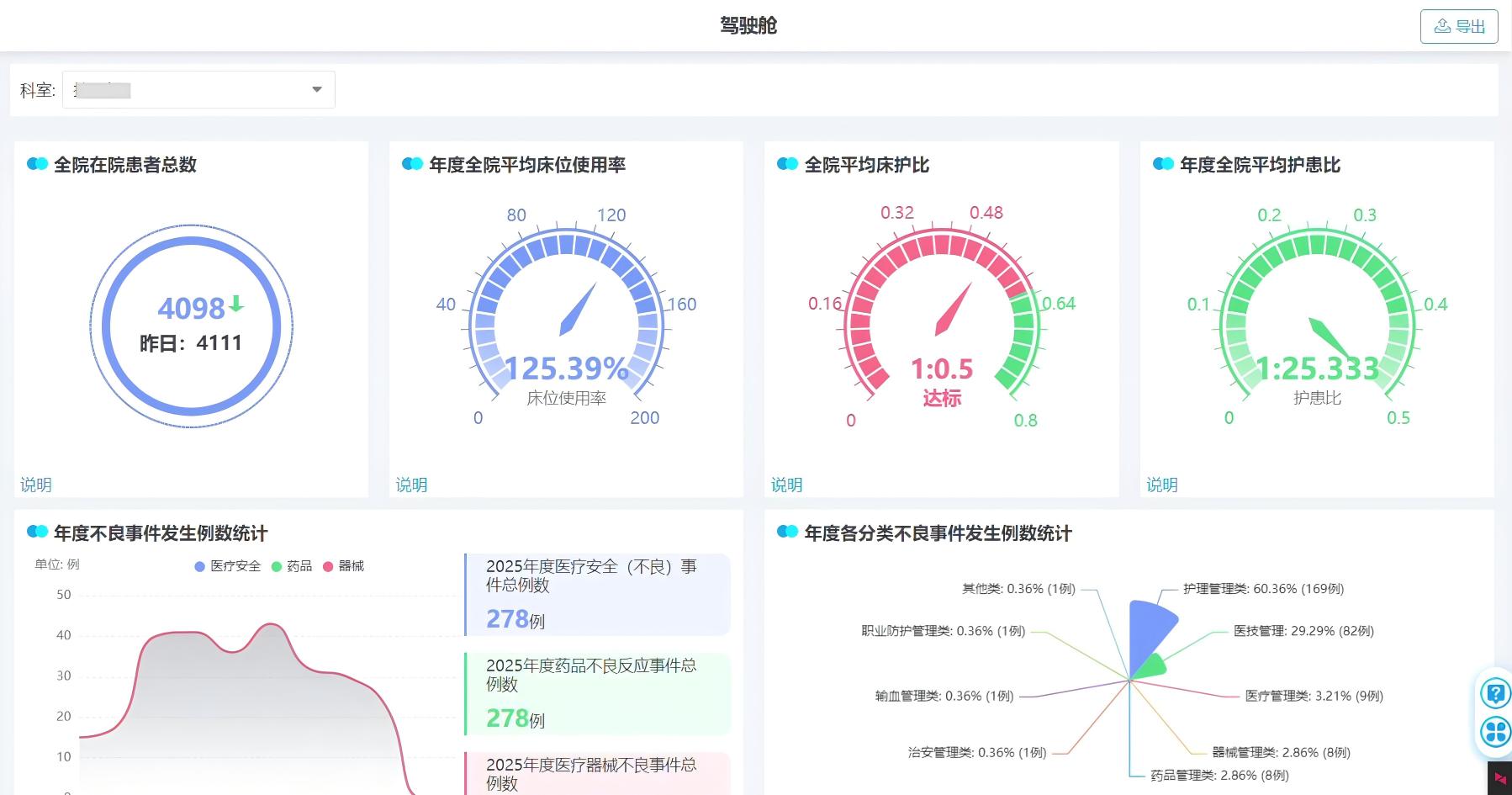Click 说明 link under 年度全院平均护患比
This screenshot has width=1512, height=795.
pyautogui.click(x=1161, y=485)
